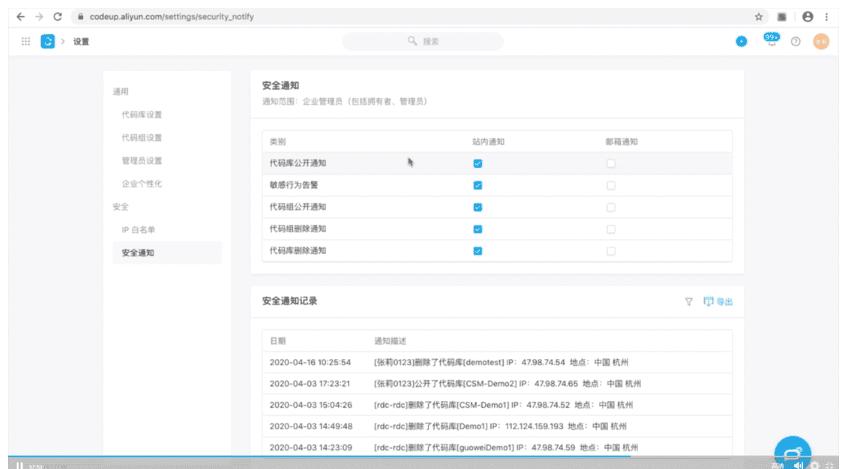
Task: Click the CSM-Demo2 public notification description
Action: [507, 384]
